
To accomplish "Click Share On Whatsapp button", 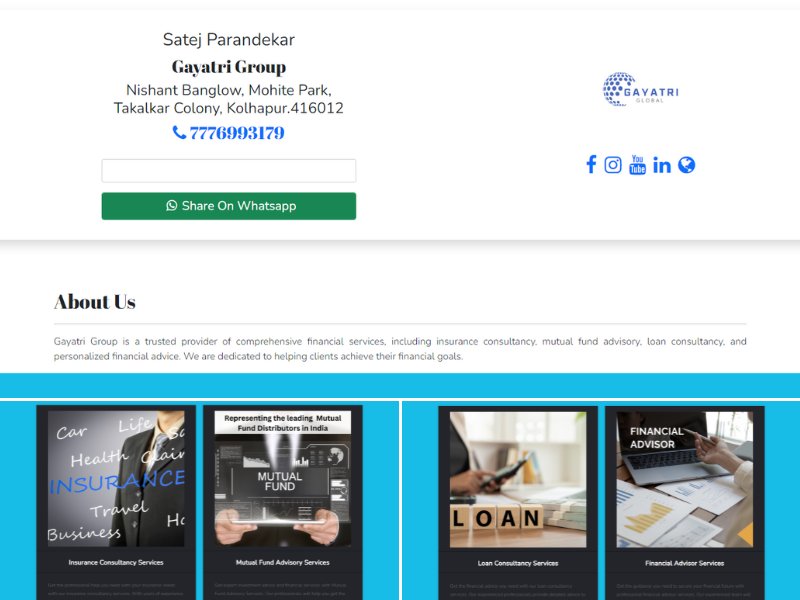I will (229, 206).
